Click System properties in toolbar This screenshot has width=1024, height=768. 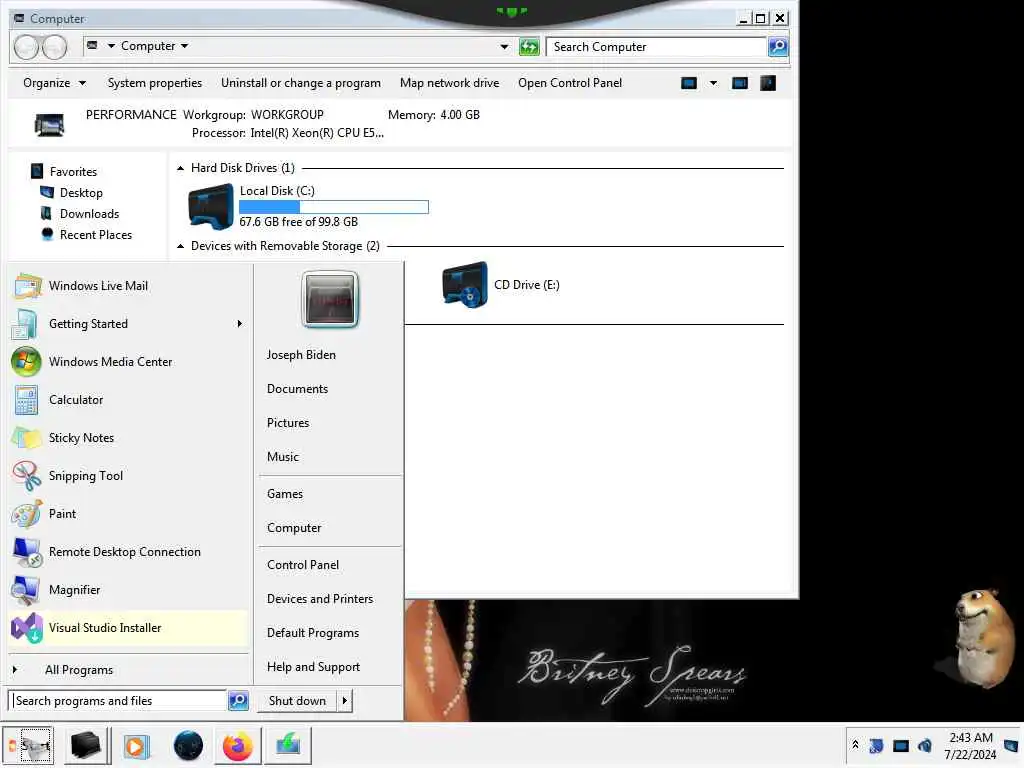[x=155, y=83]
